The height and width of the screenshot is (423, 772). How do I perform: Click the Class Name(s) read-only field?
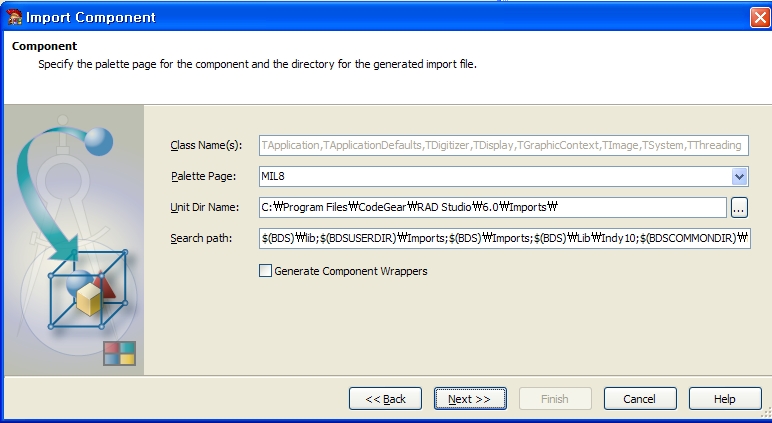503,146
